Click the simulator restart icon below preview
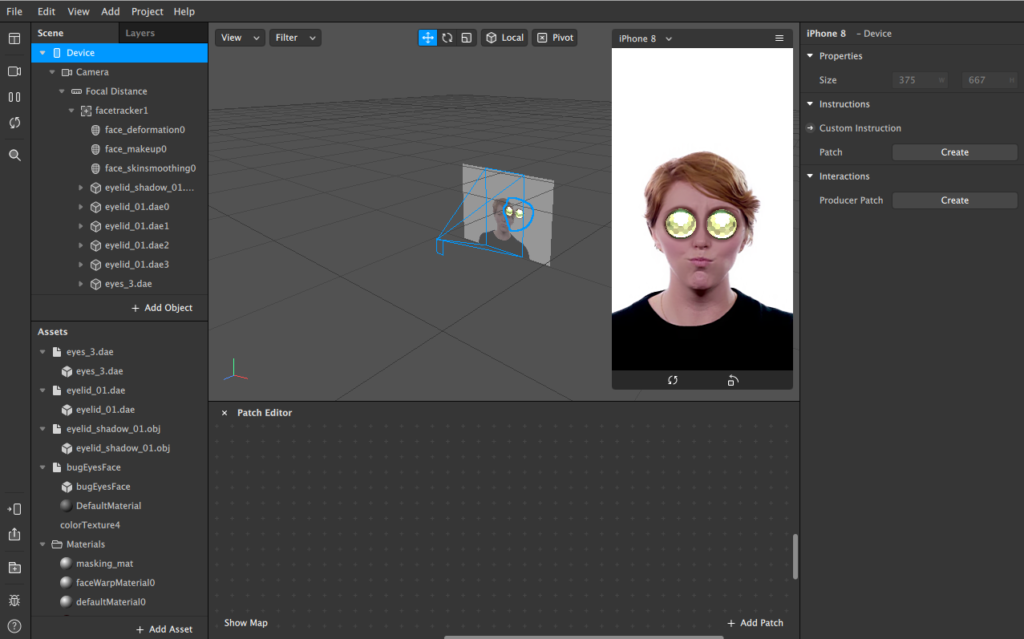Screen dimensions: 1024x639 [x=673, y=380]
